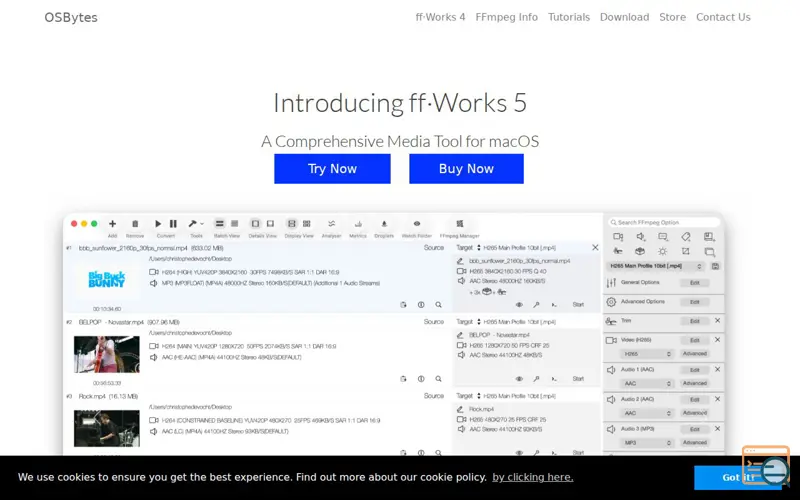The image size is (800, 500).
Task: Save preset using the floppy disk icon
Action: click(x=715, y=266)
